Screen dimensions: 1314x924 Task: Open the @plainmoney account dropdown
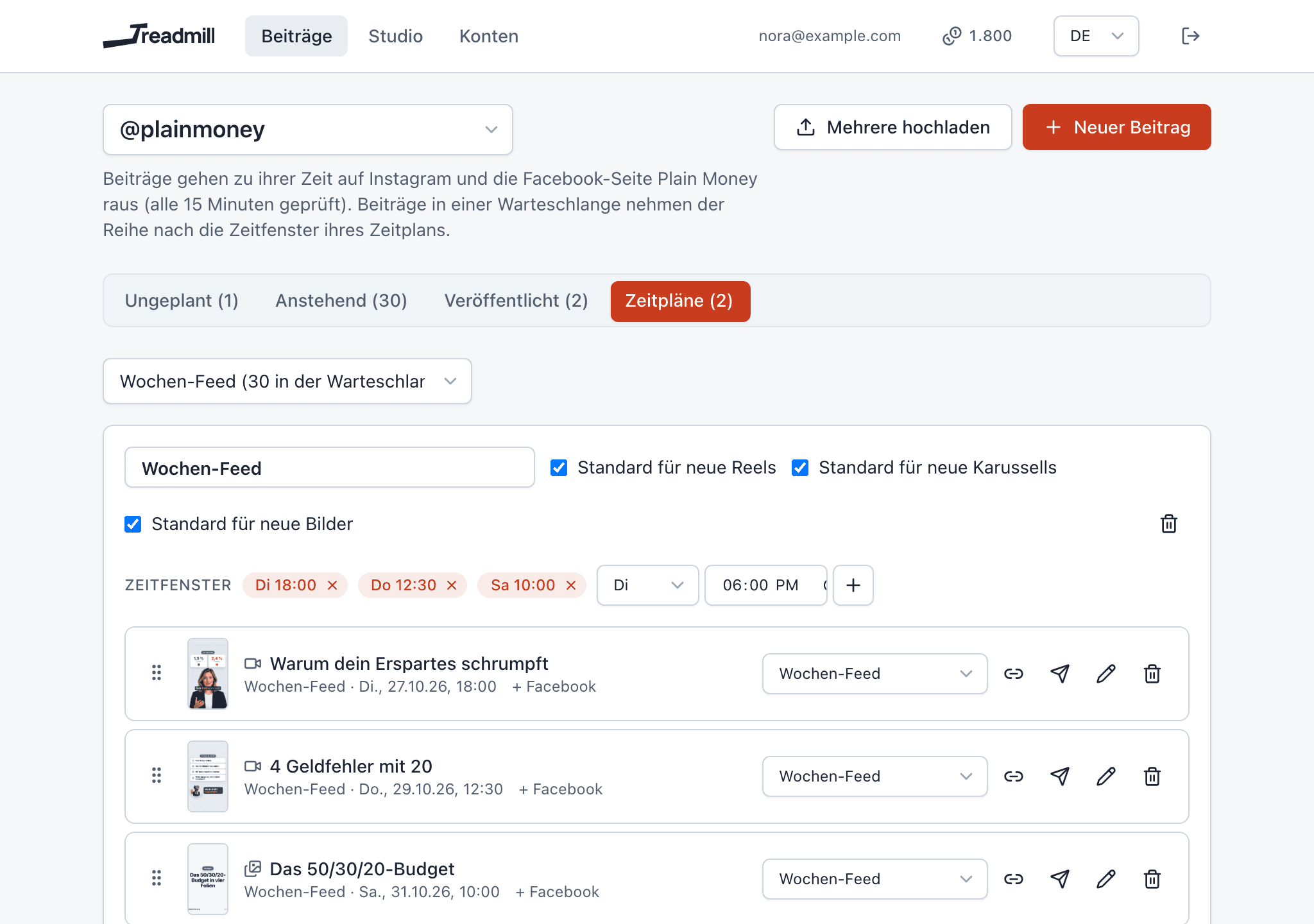308,130
